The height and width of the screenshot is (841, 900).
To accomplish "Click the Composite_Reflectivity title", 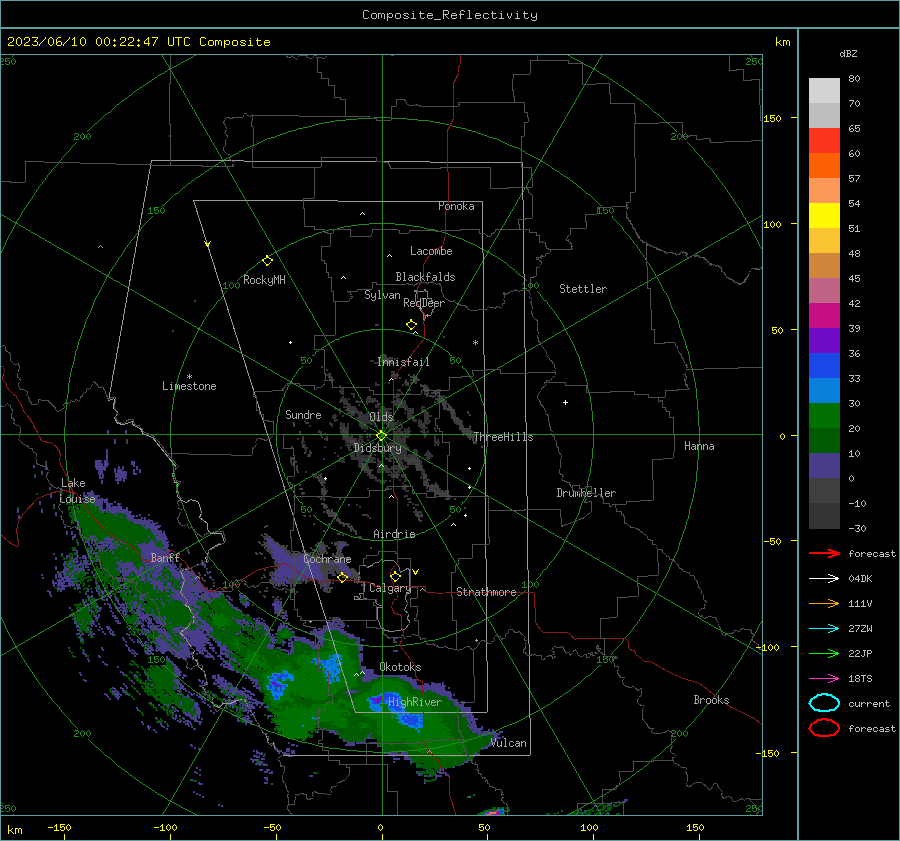I will [x=450, y=15].
